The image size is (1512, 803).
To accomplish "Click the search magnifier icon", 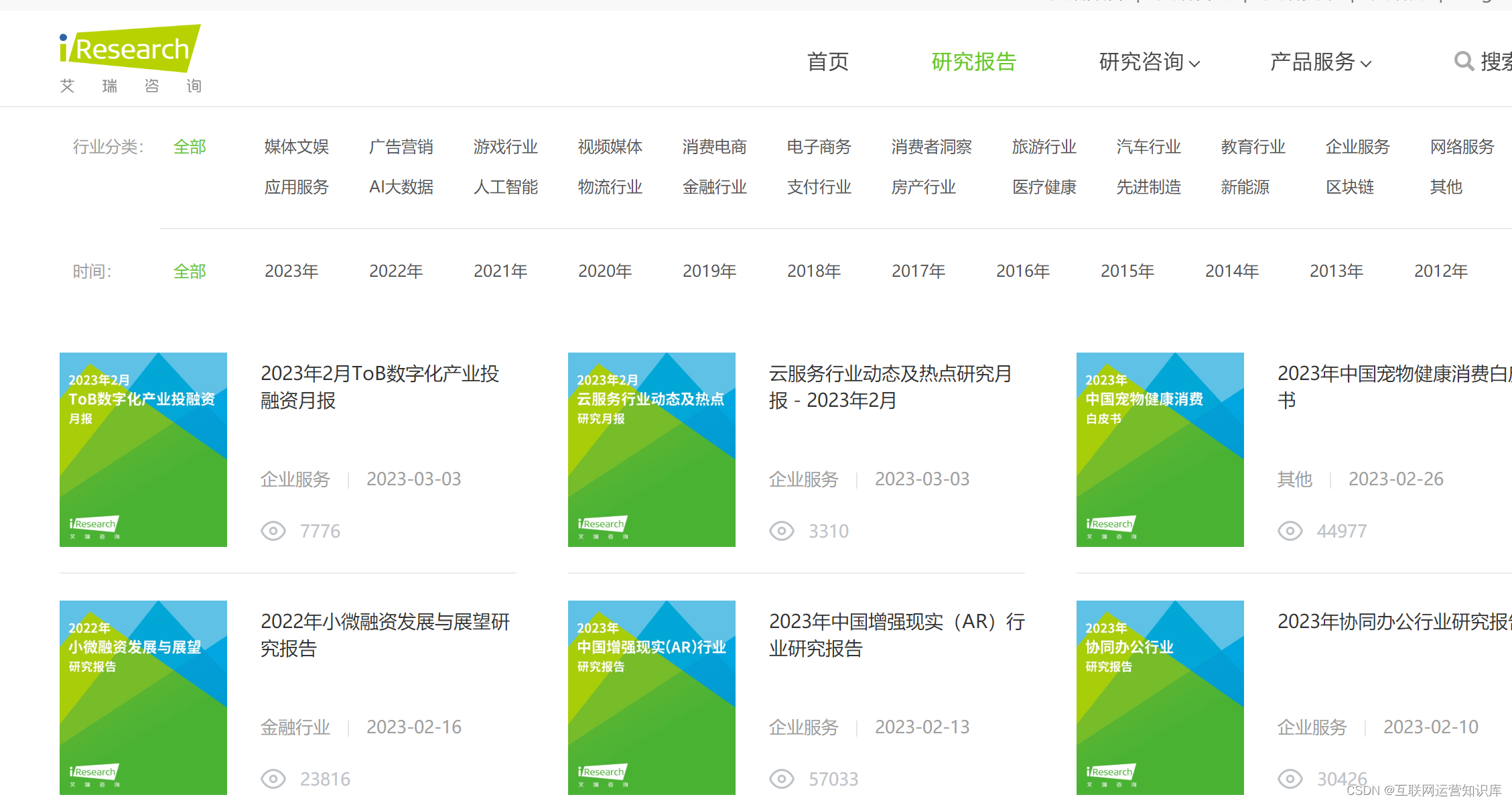I will [x=1464, y=61].
